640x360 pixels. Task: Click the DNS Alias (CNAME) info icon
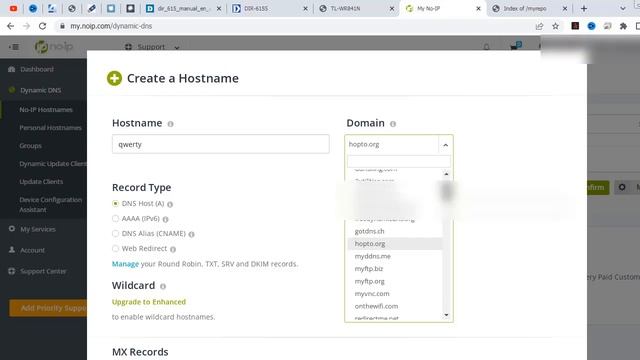coord(191,234)
